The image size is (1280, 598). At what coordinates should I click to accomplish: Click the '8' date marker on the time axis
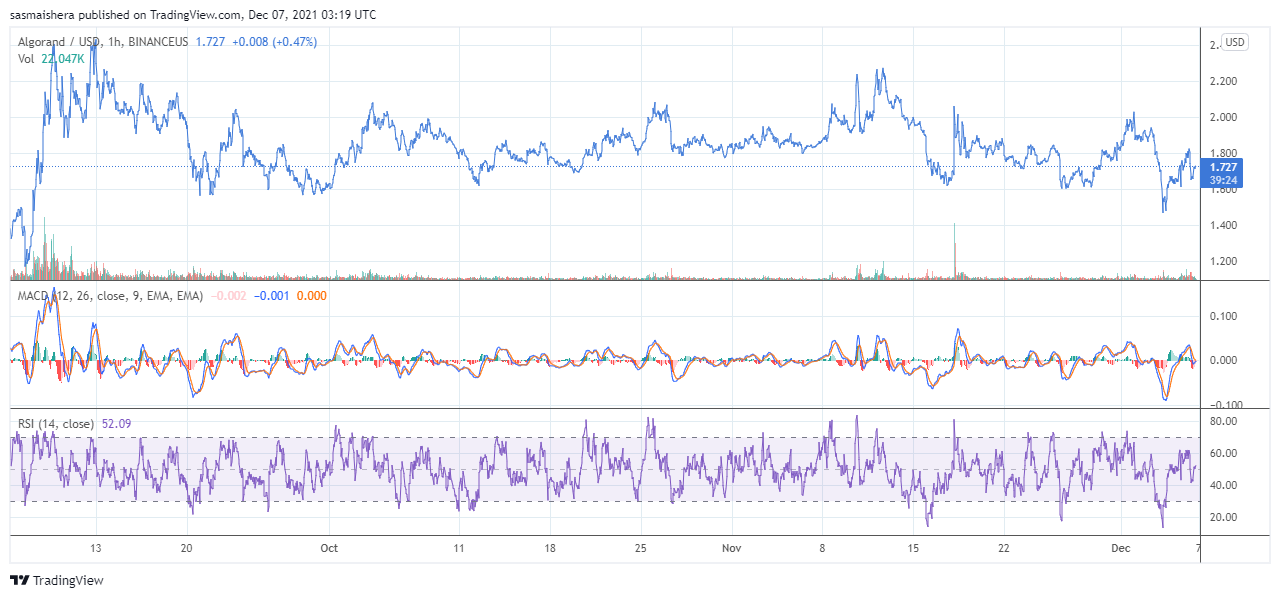coord(822,548)
